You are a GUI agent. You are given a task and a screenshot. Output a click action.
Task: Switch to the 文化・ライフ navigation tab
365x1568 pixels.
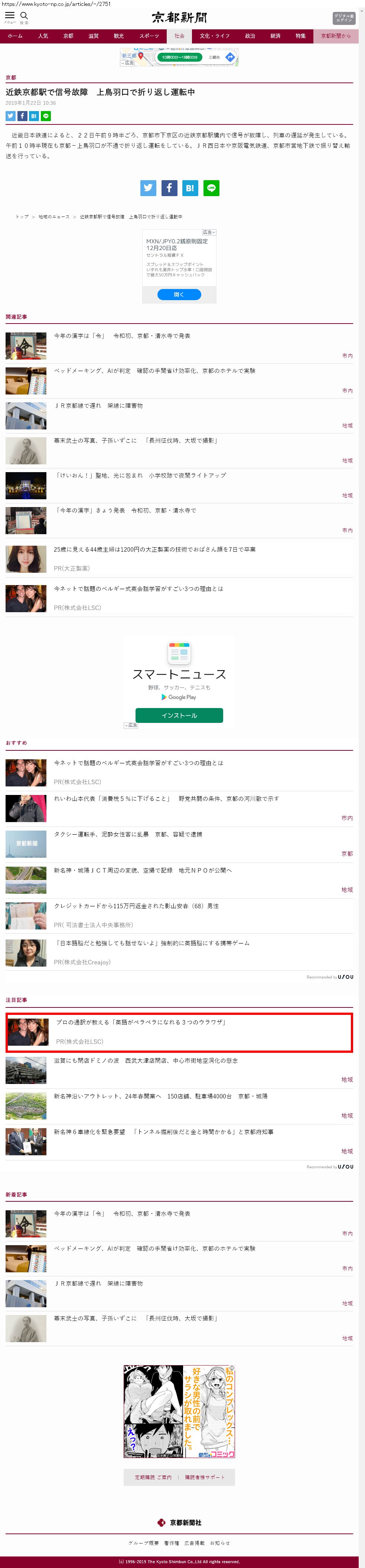coord(215,36)
